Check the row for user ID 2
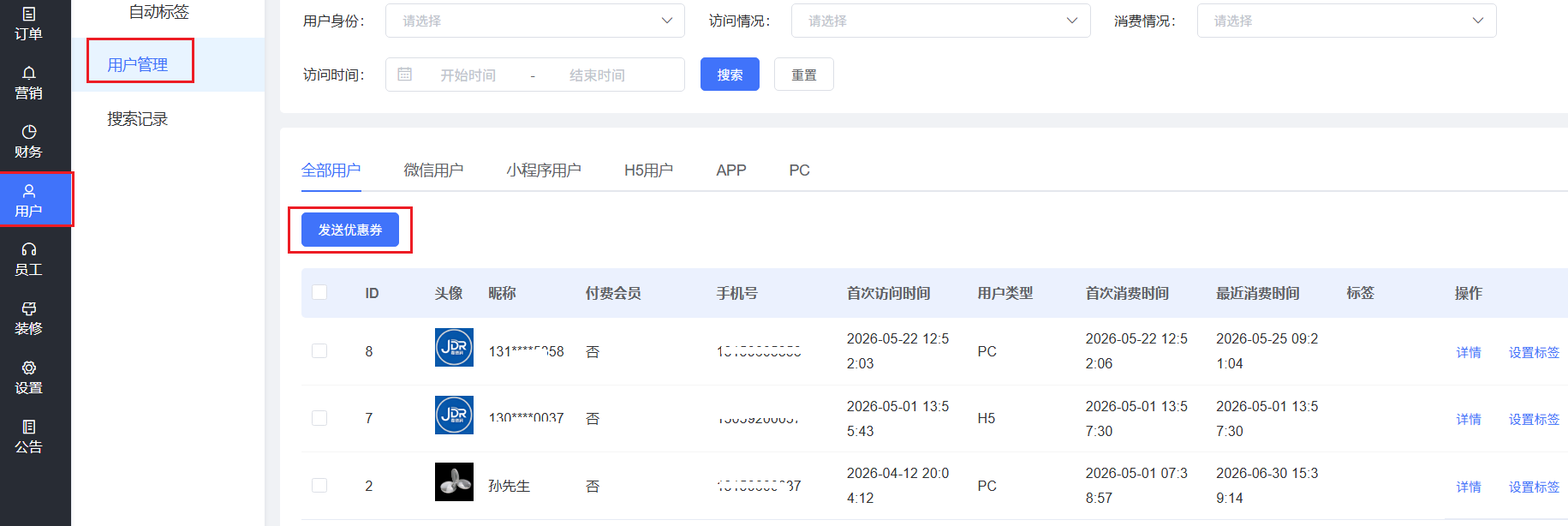This screenshot has height=526, width=1568. pyautogui.click(x=319, y=486)
